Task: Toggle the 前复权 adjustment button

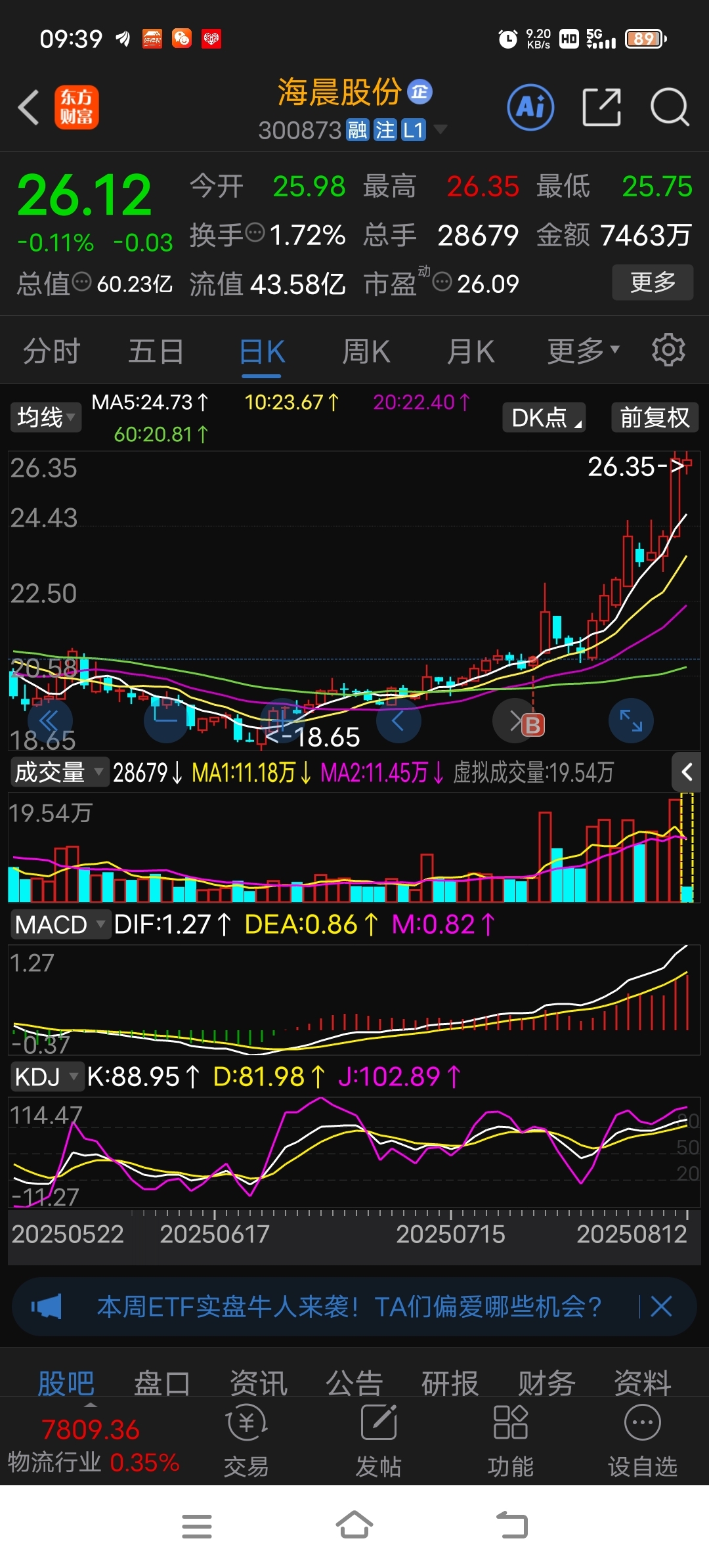Action: coord(655,418)
